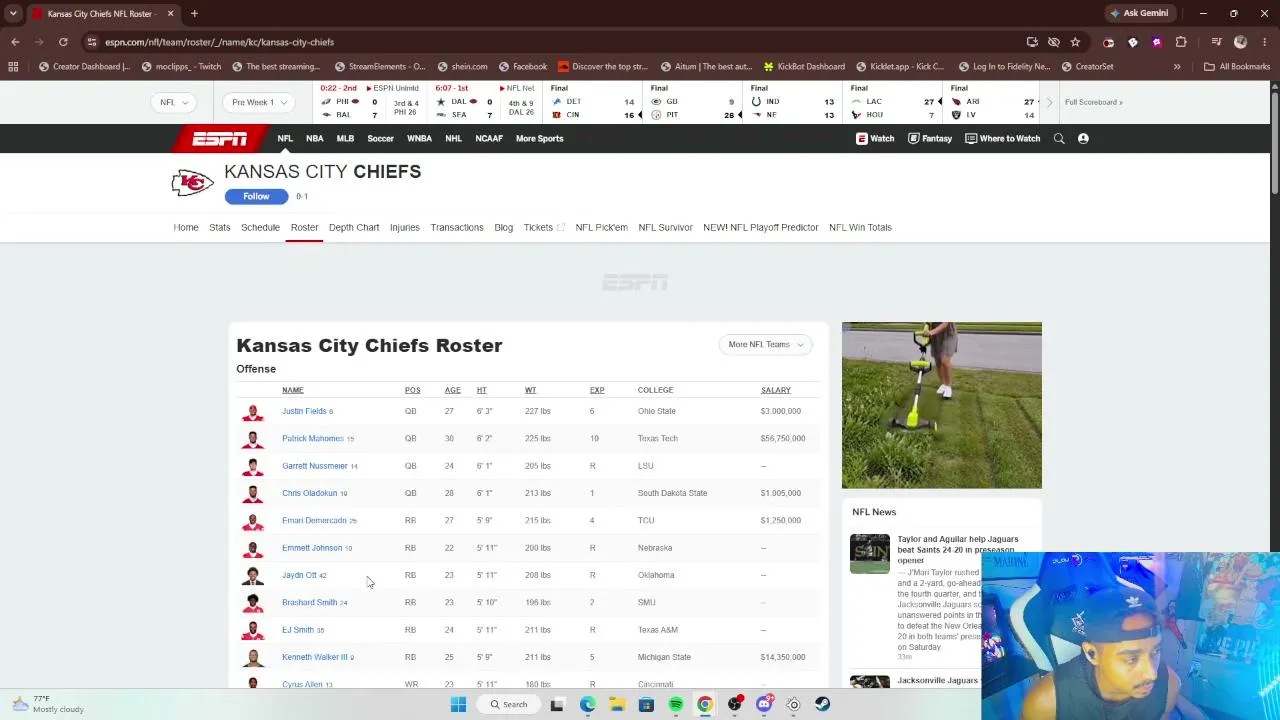Select NCAAF in the ESPN sports menu

489,139
